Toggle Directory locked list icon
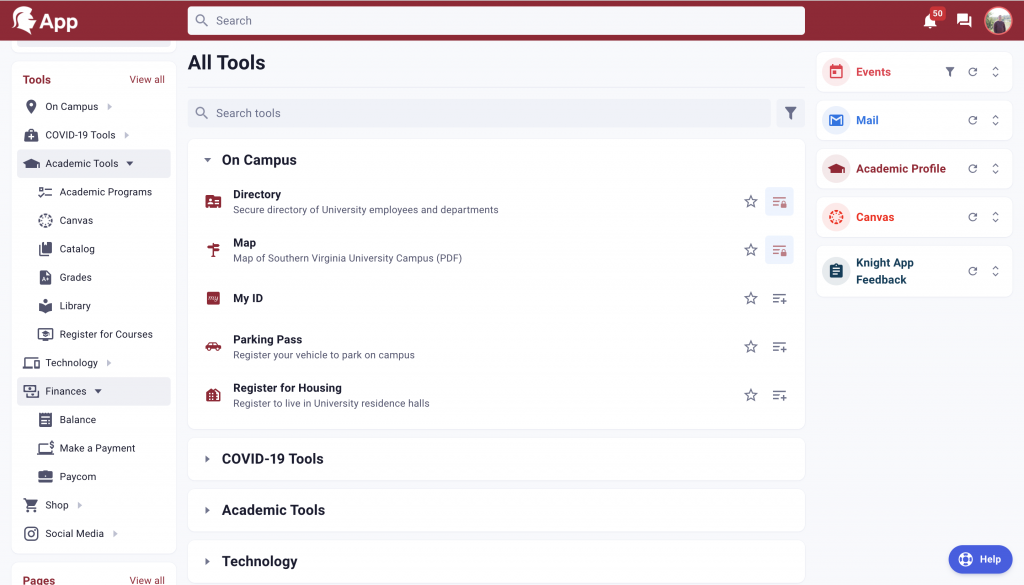 (x=779, y=202)
